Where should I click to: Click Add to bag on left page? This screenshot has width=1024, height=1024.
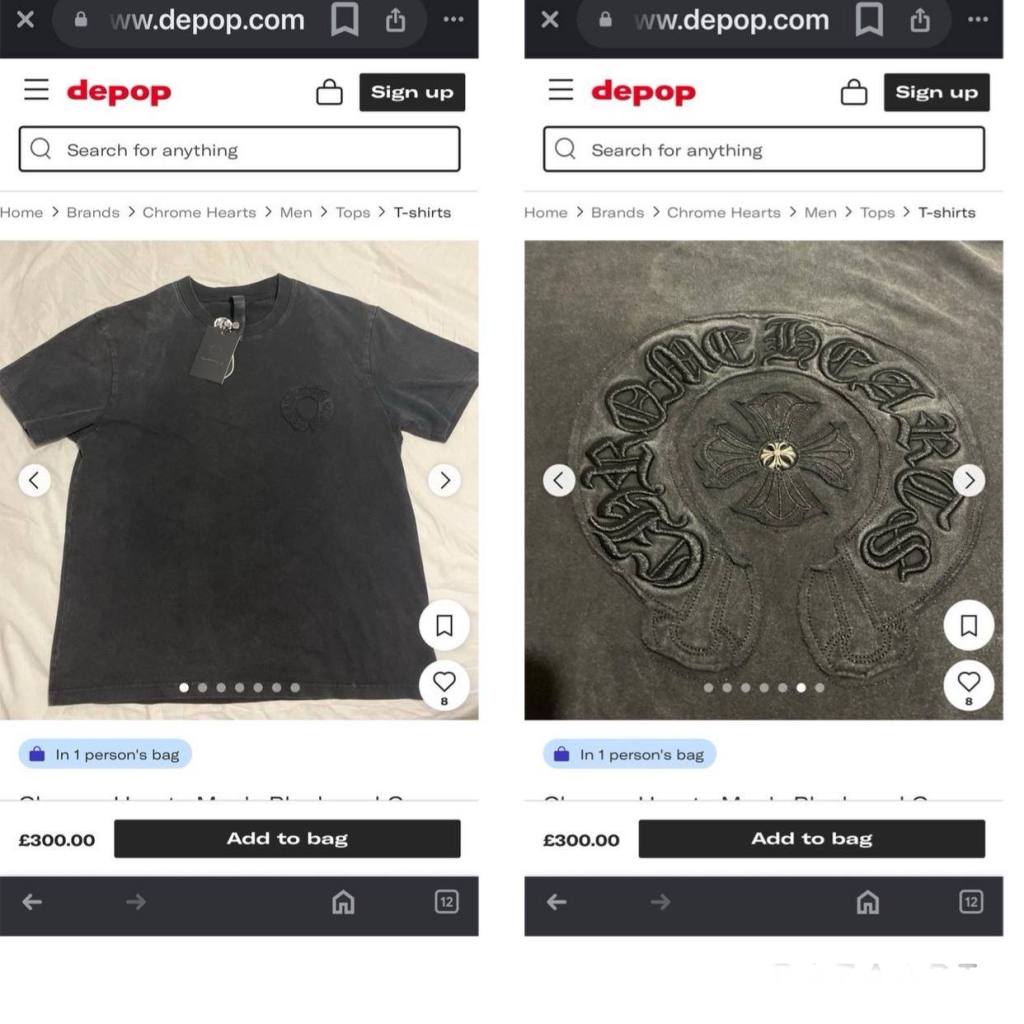pos(287,839)
